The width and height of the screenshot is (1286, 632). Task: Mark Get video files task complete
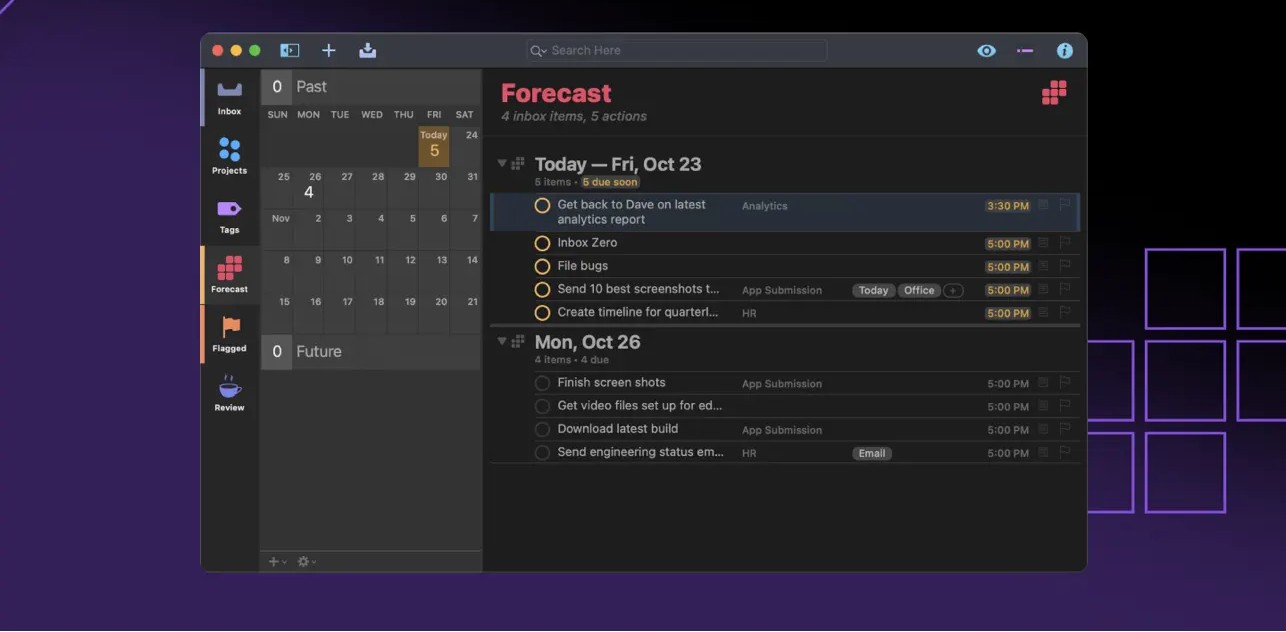tap(542, 406)
